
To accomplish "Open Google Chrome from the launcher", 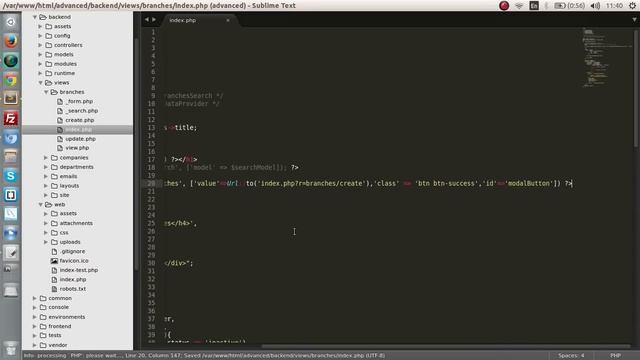I will (11, 80).
